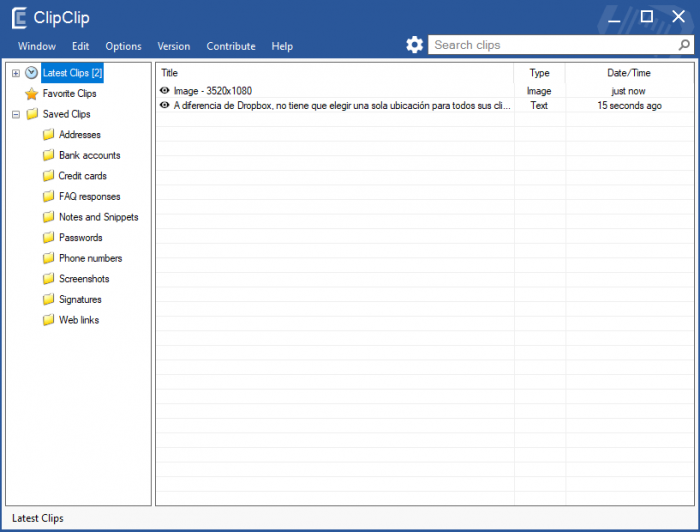Click the 'just now' date cell
Viewport: 700px width, 532px height.
coord(629,91)
